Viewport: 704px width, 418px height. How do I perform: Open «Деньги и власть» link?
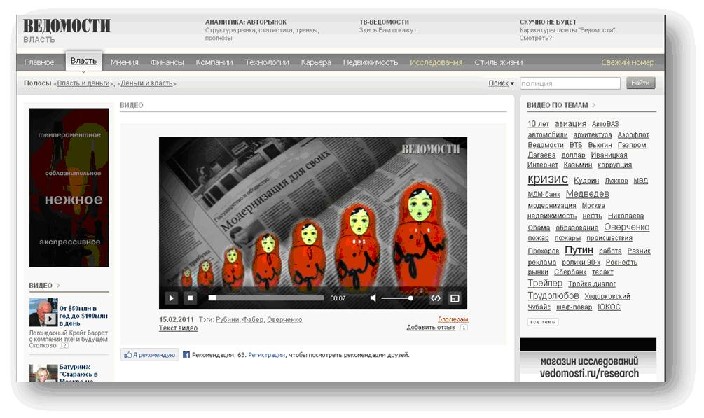[x=147, y=84]
